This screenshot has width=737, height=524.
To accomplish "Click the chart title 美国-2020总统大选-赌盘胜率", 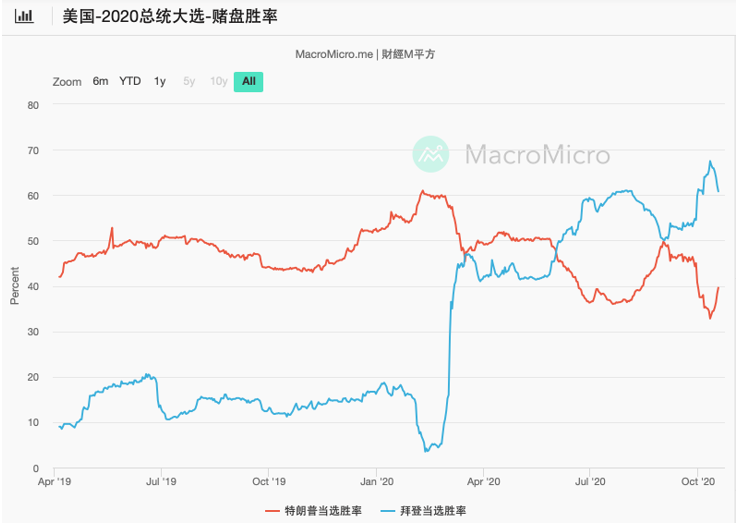I will click(170, 16).
